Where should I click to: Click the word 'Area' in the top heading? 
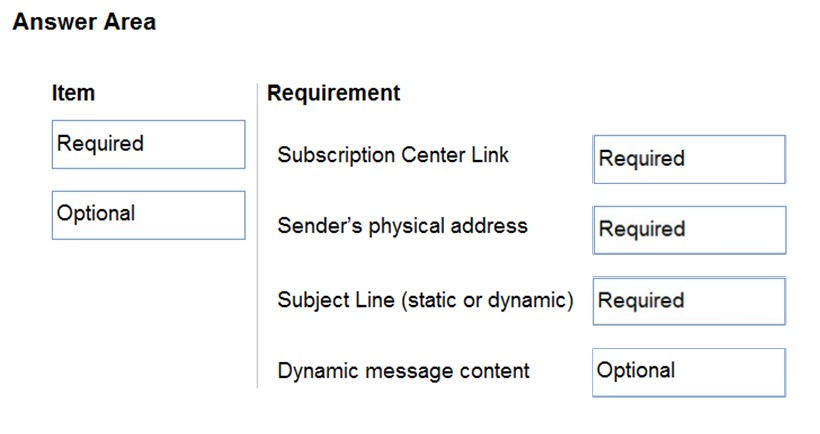(130, 22)
